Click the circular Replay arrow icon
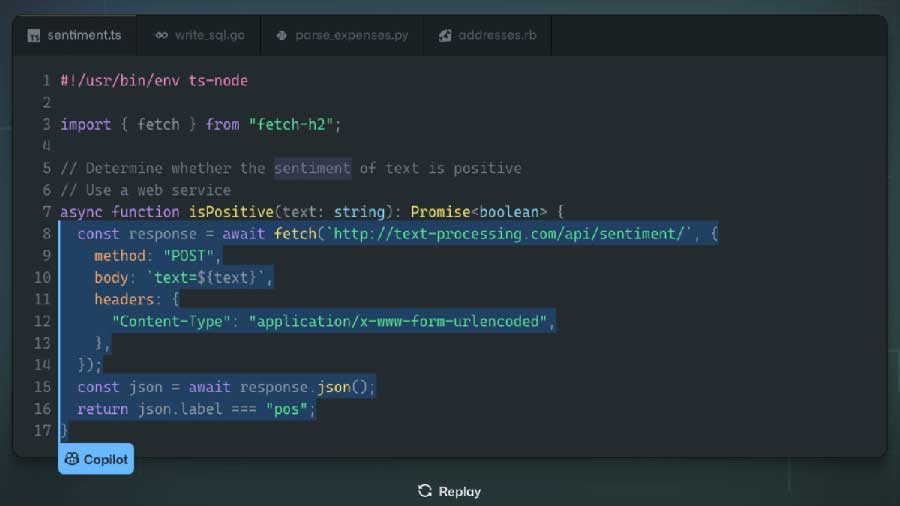This screenshot has width=900, height=506. pos(425,491)
